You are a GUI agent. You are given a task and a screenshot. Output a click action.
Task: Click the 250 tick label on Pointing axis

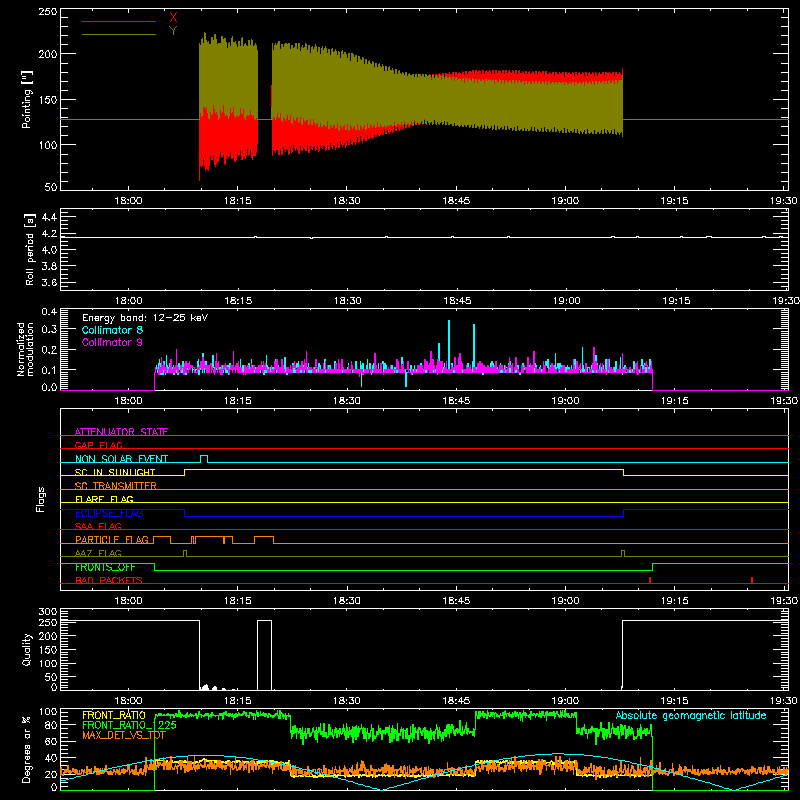pyautogui.click(x=48, y=11)
